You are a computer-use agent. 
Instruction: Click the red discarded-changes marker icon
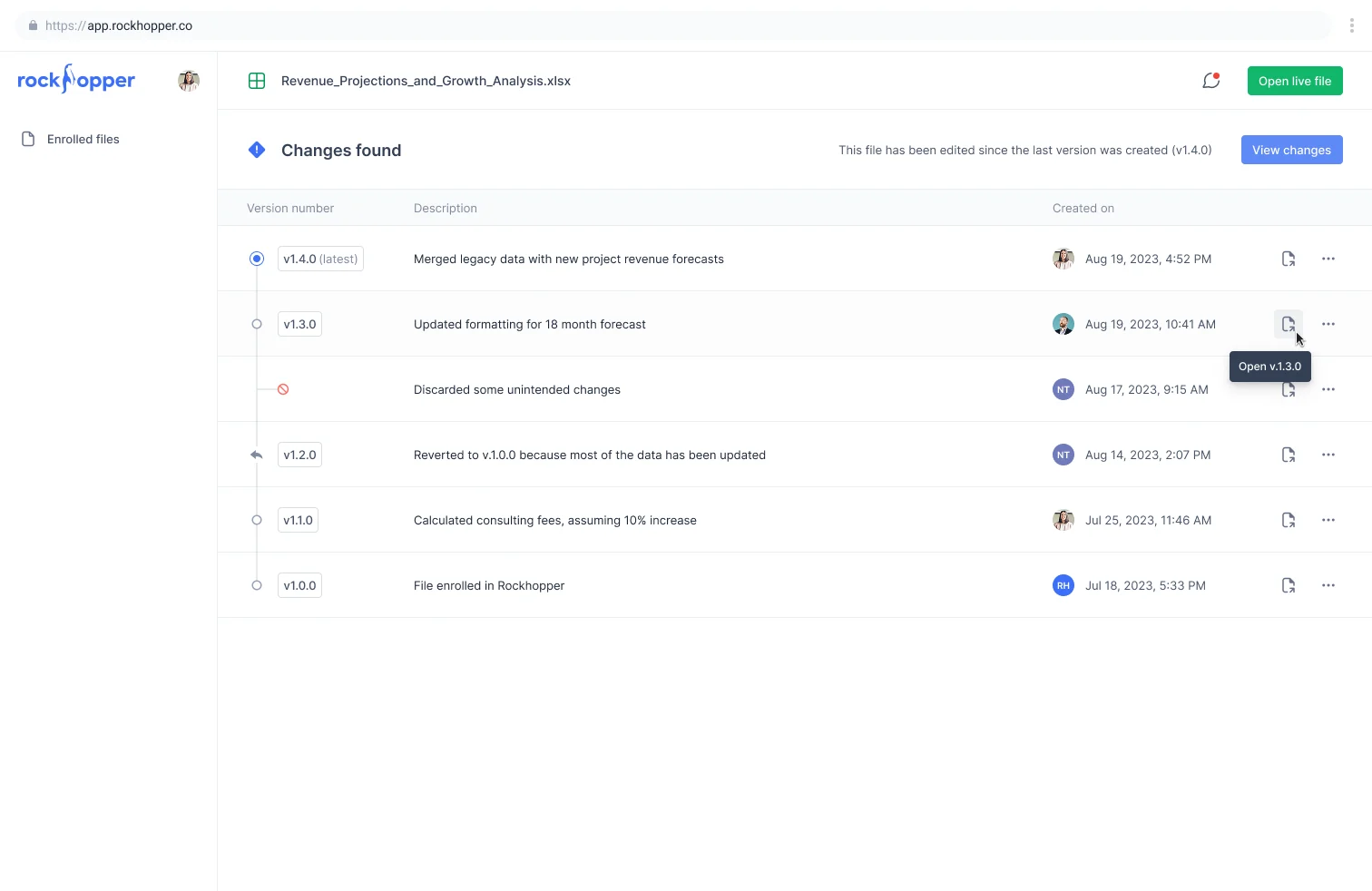(x=283, y=389)
